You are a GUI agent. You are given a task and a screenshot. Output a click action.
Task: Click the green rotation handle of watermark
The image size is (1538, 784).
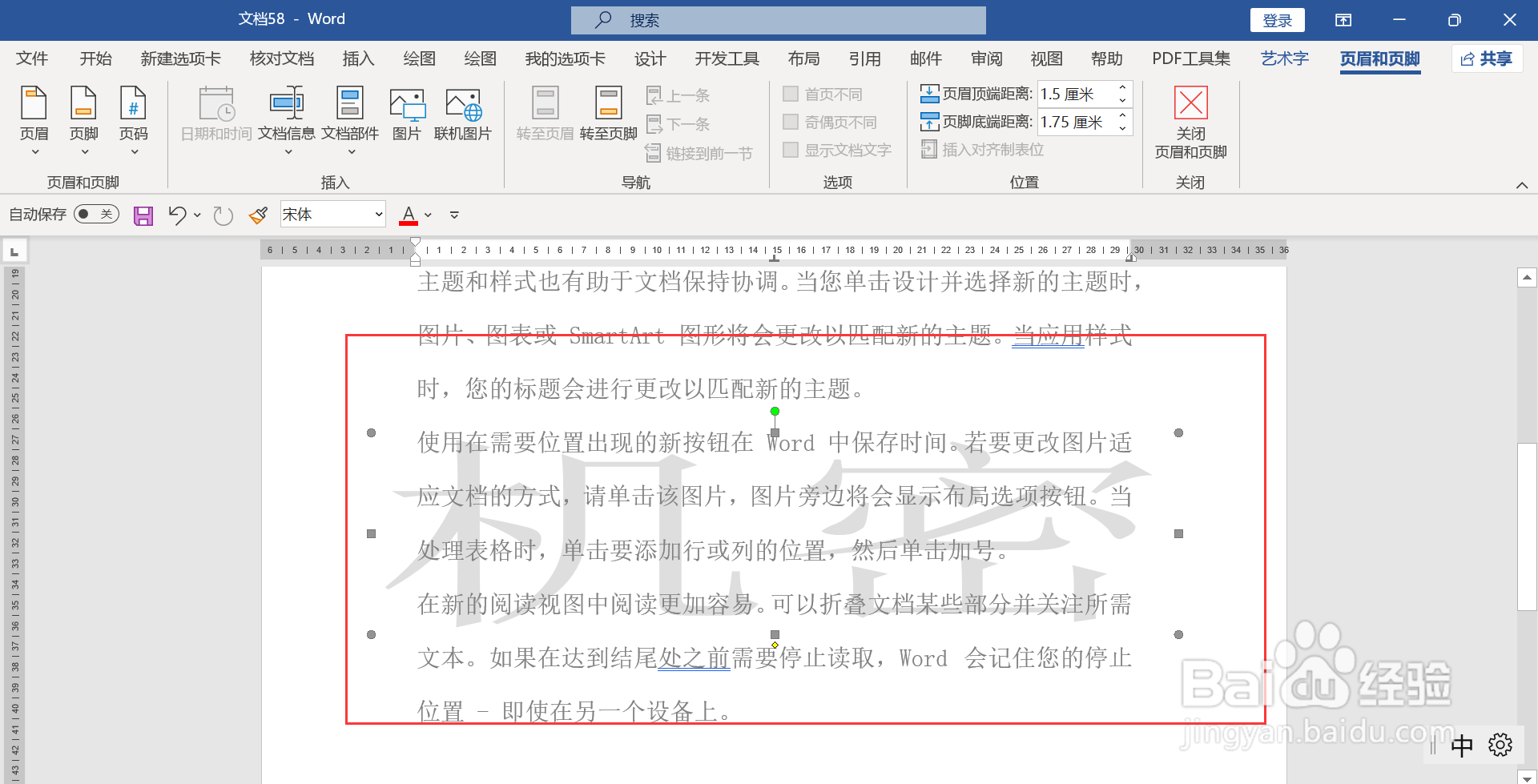775,412
